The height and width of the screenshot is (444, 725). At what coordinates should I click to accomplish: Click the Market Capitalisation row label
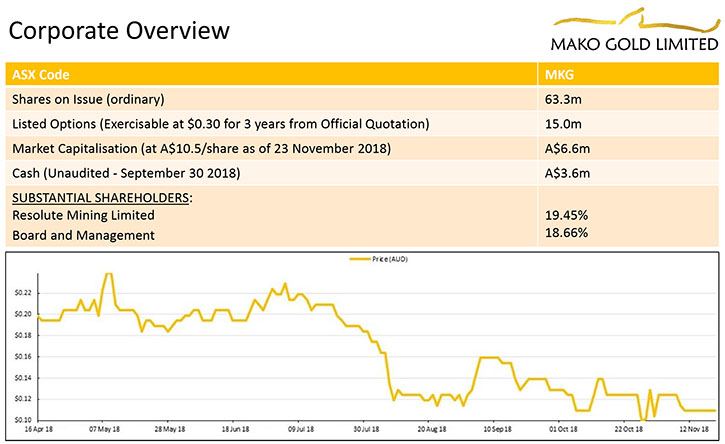pos(202,148)
